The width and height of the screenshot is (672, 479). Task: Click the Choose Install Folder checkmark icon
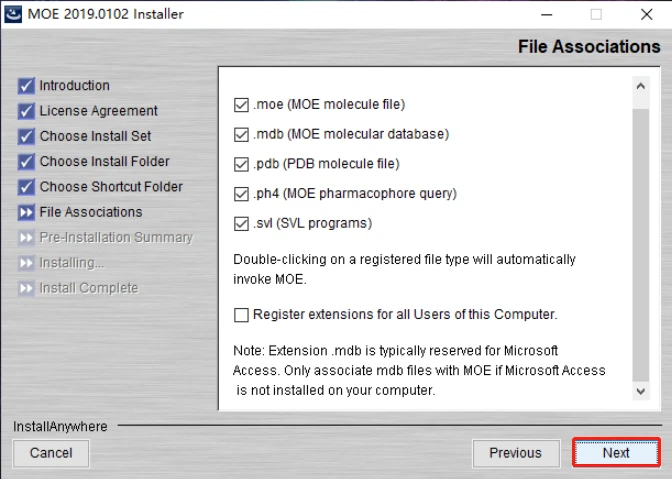pyautogui.click(x=26, y=161)
